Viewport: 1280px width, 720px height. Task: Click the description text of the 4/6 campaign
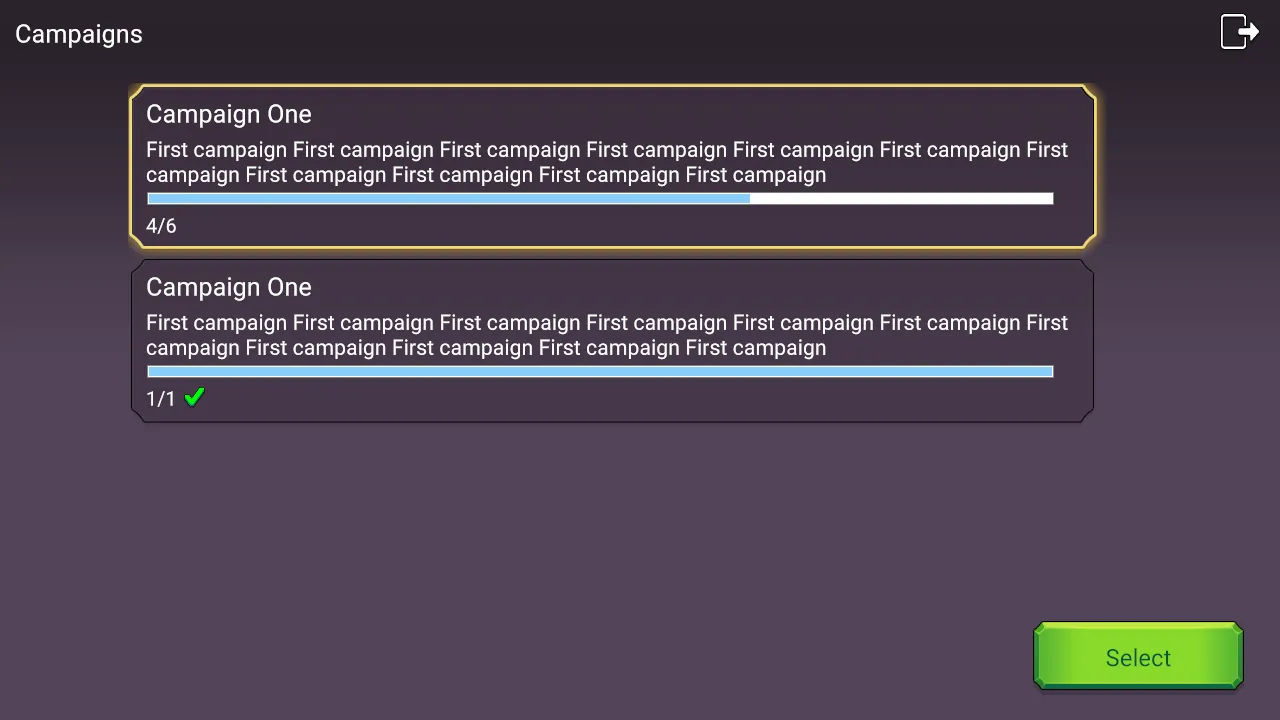pos(606,150)
